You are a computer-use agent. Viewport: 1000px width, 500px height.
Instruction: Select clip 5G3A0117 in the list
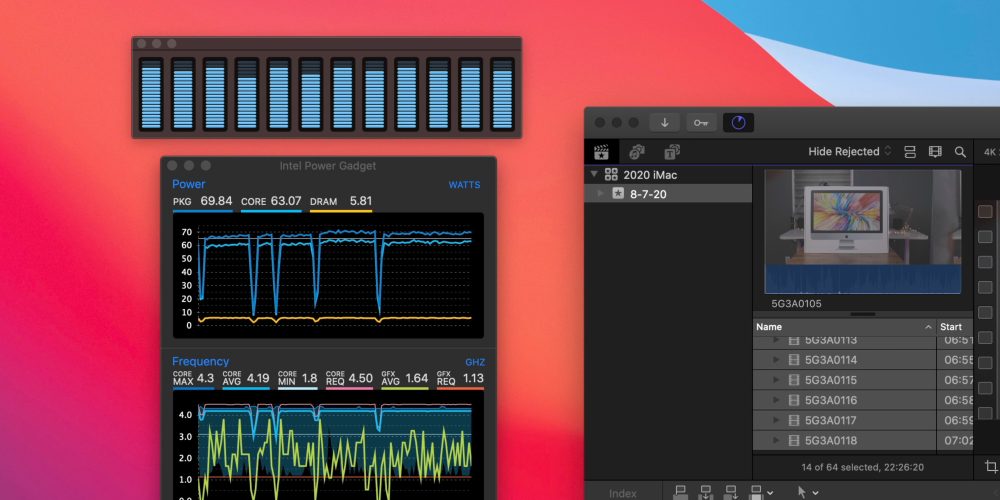click(x=830, y=420)
